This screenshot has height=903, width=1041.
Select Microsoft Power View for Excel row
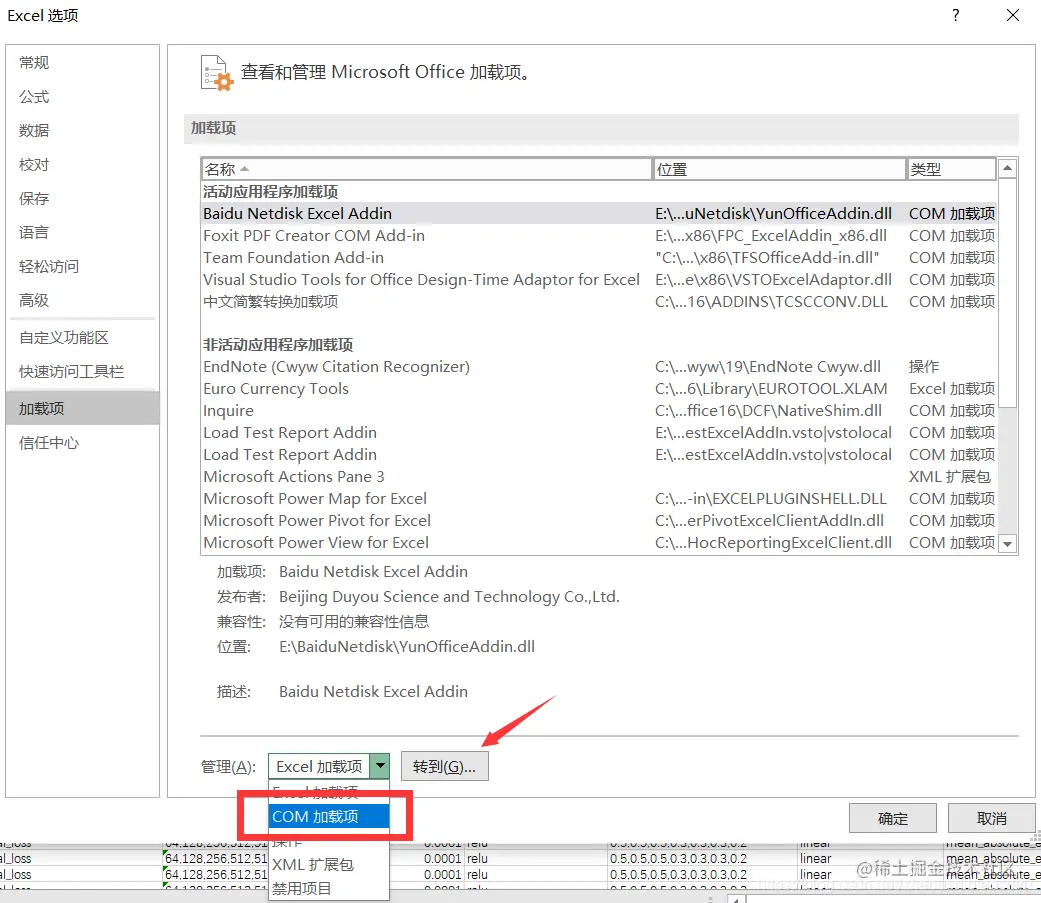tap(599, 542)
